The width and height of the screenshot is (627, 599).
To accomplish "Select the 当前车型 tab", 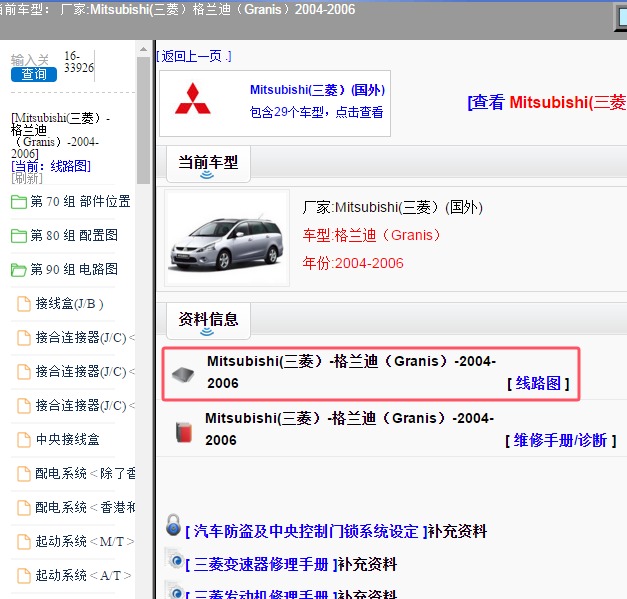I will click(x=208, y=163).
